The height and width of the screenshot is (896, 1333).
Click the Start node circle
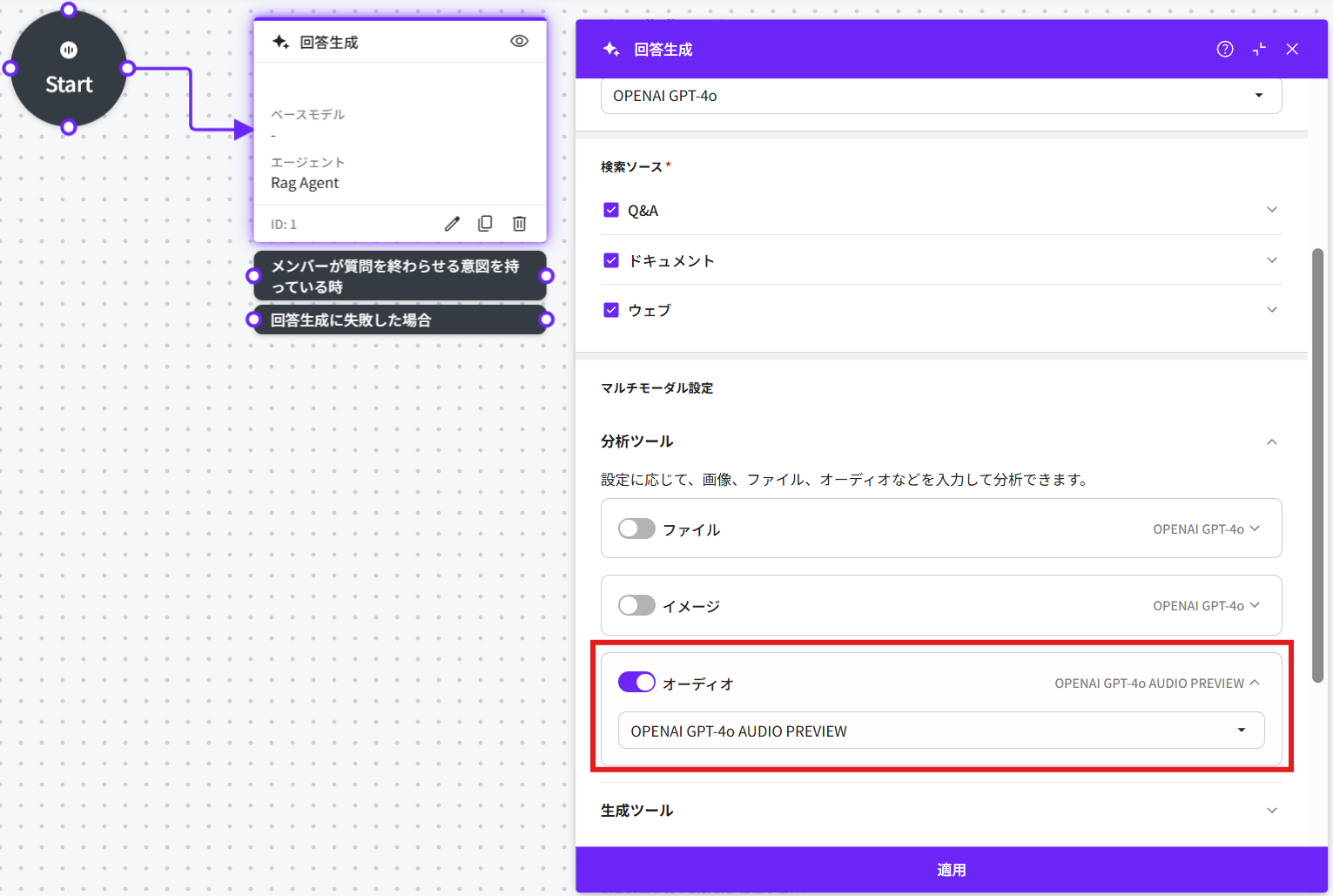click(x=69, y=70)
